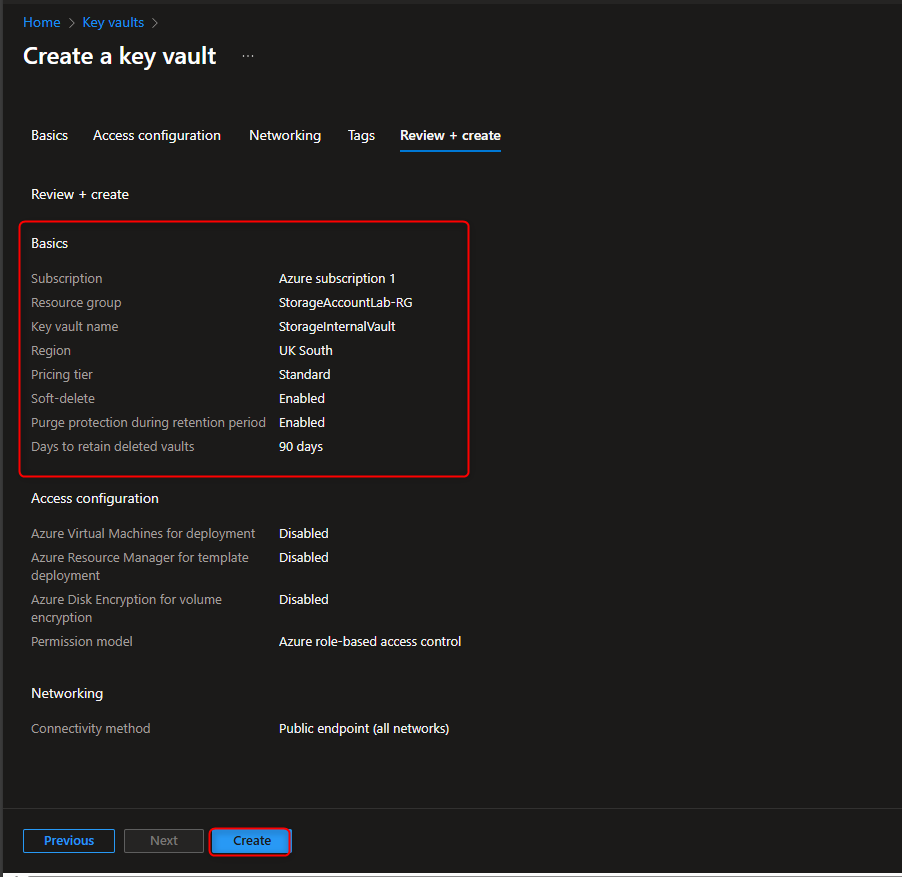Open the Tags tab
This screenshot has width=902, height=877.
361,135
